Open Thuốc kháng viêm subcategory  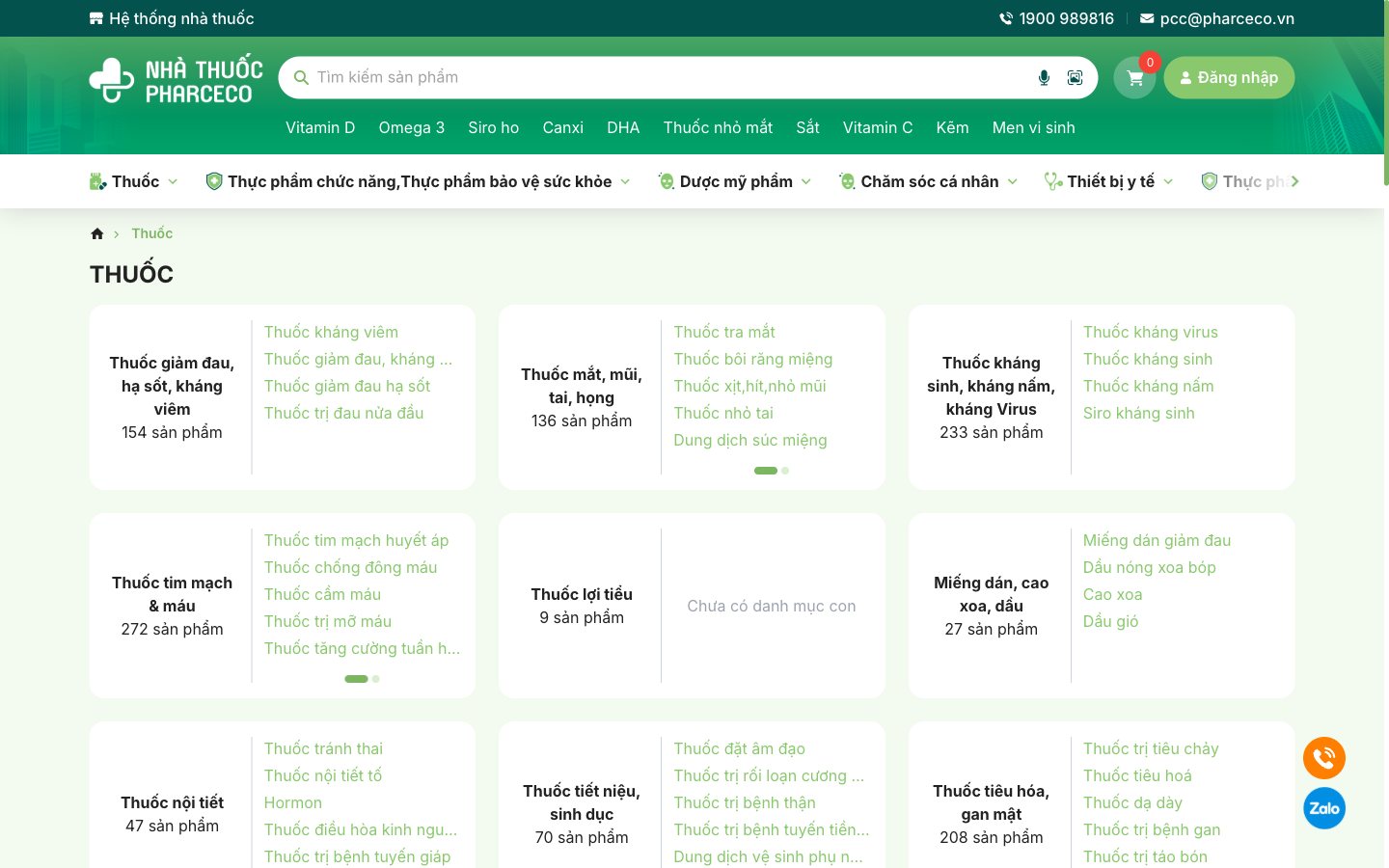click(x=331, y=332)
